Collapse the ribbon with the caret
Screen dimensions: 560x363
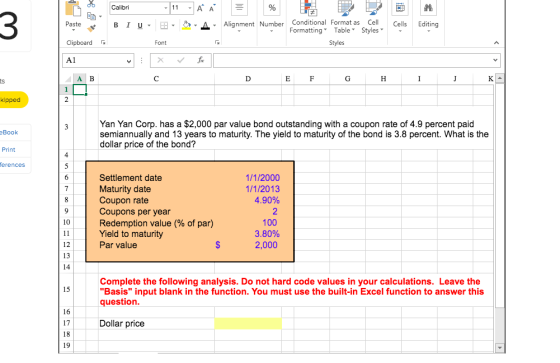(x=496, y=43)
